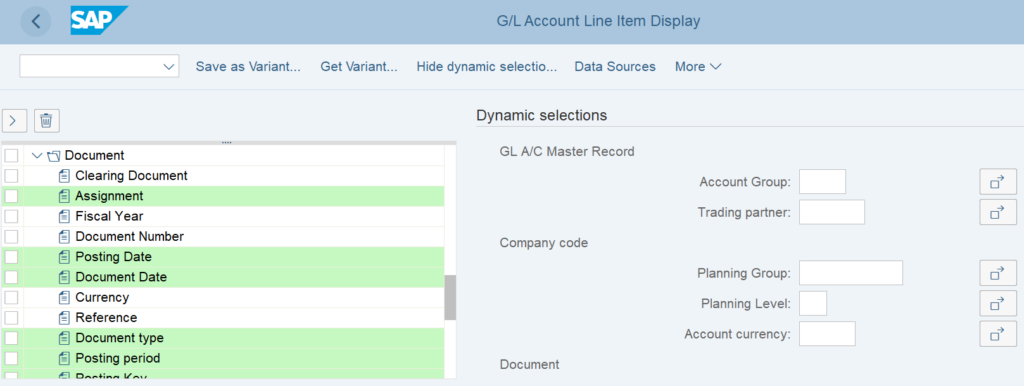1024x386 pixels.
Task: Open multiple selection for Trading partner
Action: pyautogui.click(x=998, y=212)
